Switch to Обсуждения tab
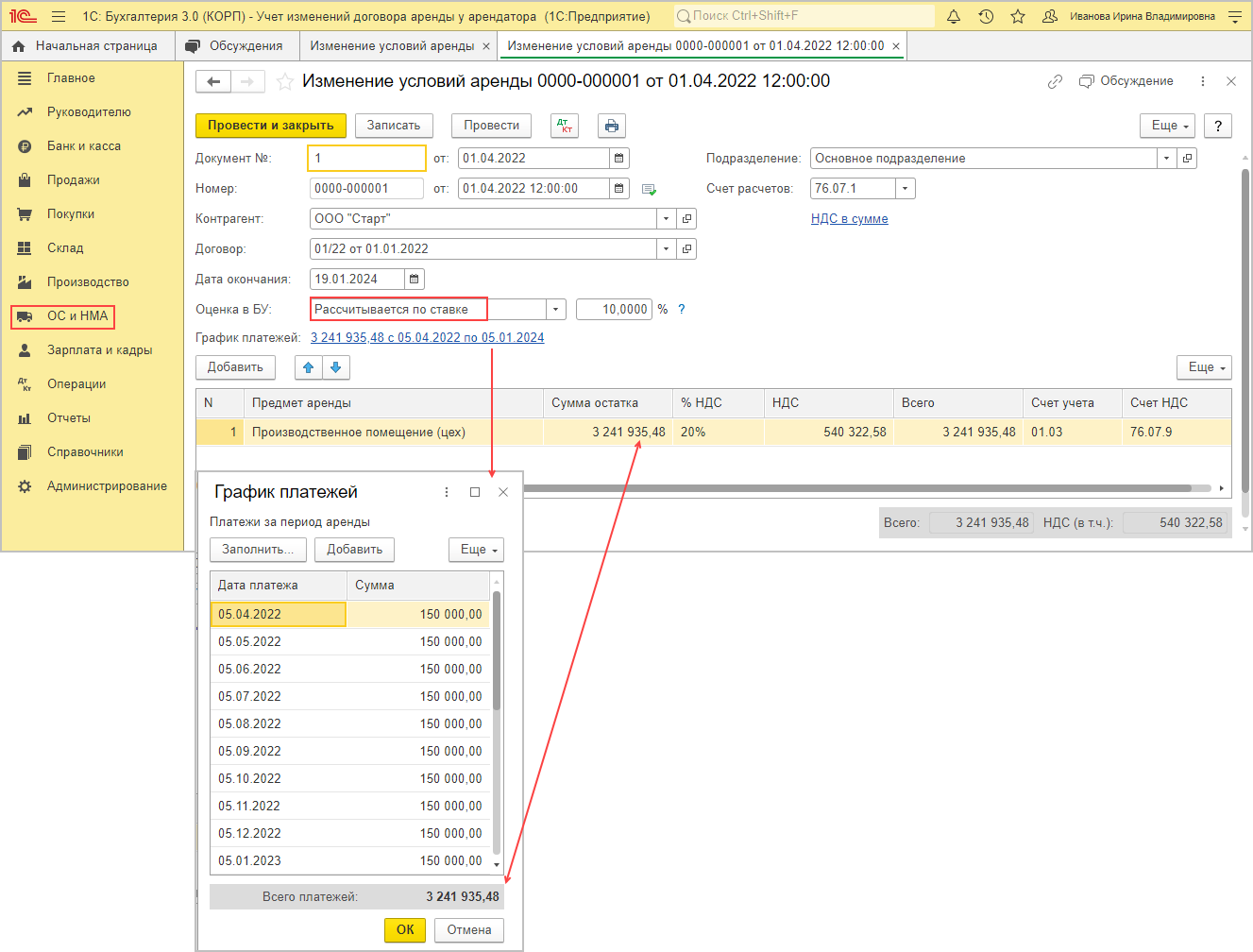1253x952 pixels. tap(236, 46)
